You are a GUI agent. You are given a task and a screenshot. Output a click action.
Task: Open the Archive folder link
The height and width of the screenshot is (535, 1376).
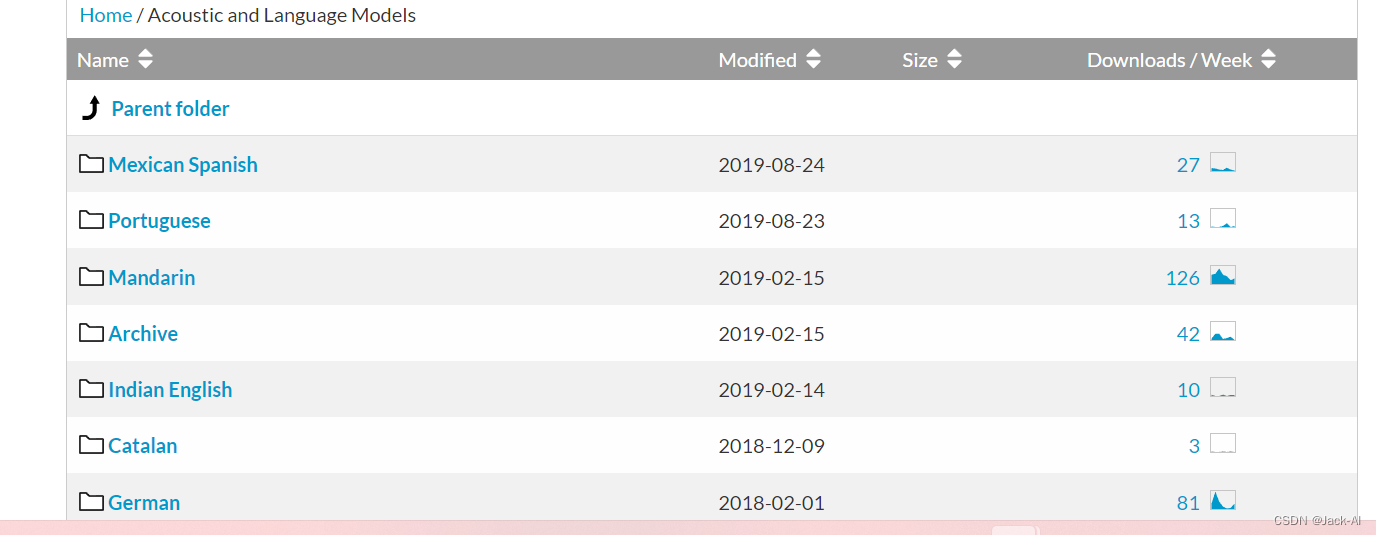click(x=143, y=334)
